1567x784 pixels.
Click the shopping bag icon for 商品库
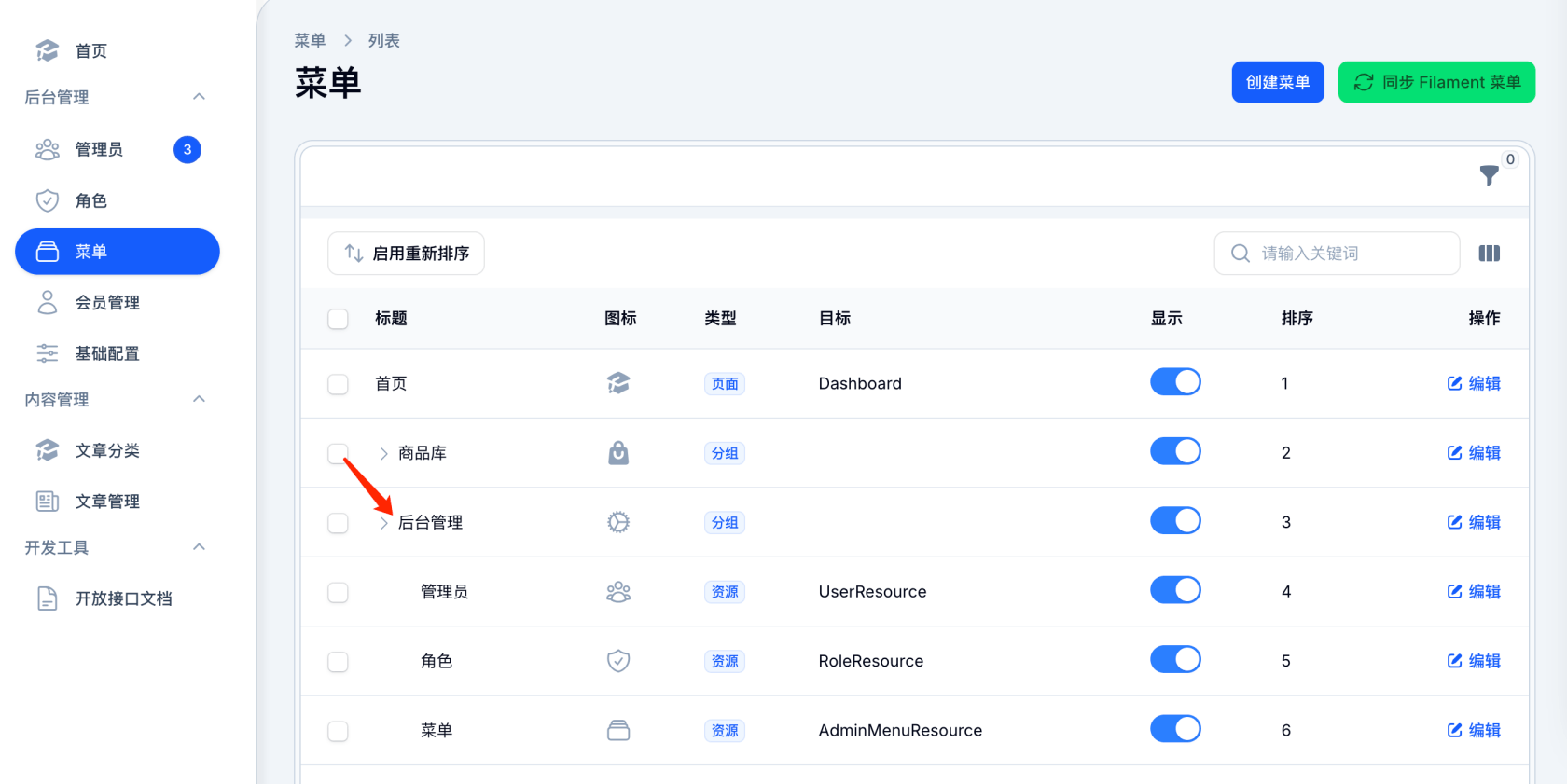[x=618, y=453]
